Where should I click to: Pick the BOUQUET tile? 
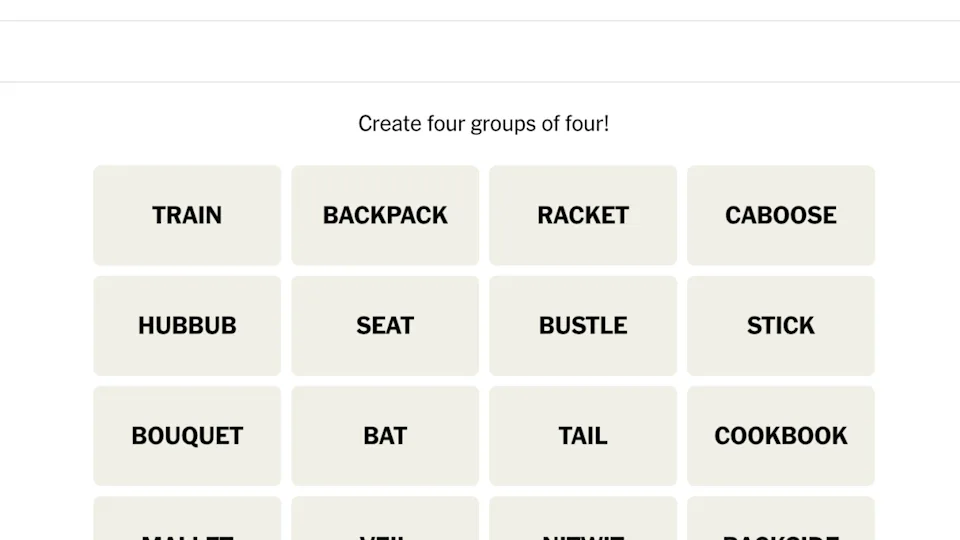click(187, 435)
